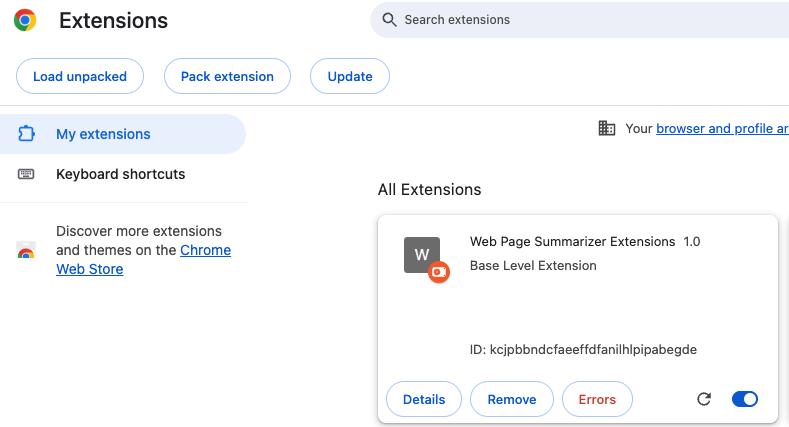
Task: Click the Chrome Web Store rainbow icon
Action: 27,251
